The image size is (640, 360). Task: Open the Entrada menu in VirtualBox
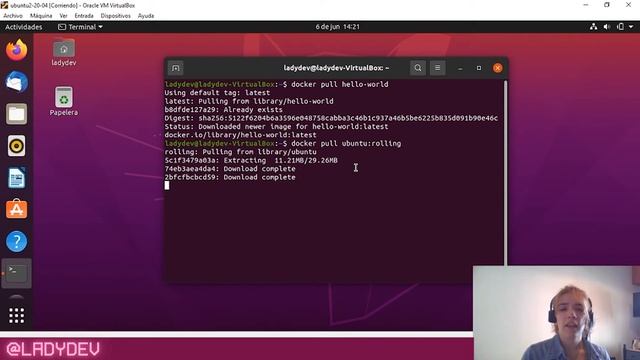coord(84,16)
